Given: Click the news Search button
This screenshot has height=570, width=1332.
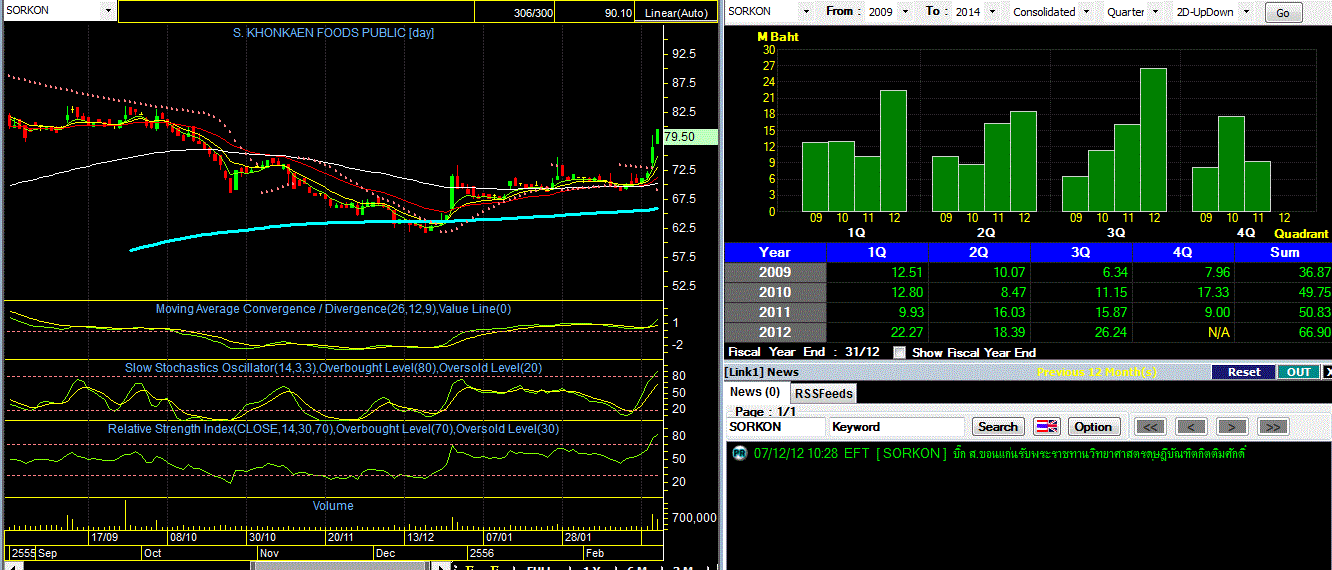Looking at the screenshot, I should click(x=997, y=426).
